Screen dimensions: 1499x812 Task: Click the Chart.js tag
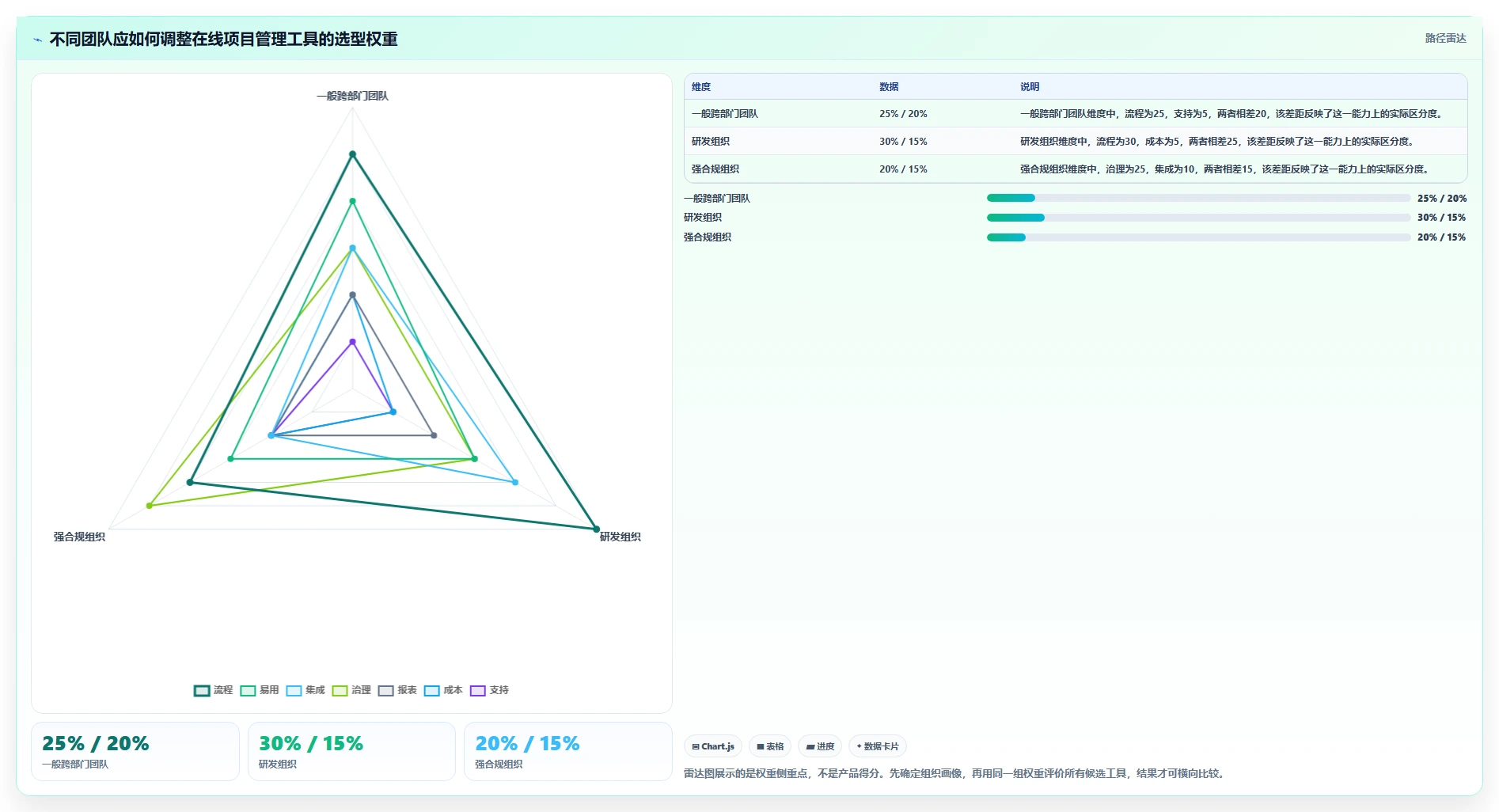pos(713,746)
